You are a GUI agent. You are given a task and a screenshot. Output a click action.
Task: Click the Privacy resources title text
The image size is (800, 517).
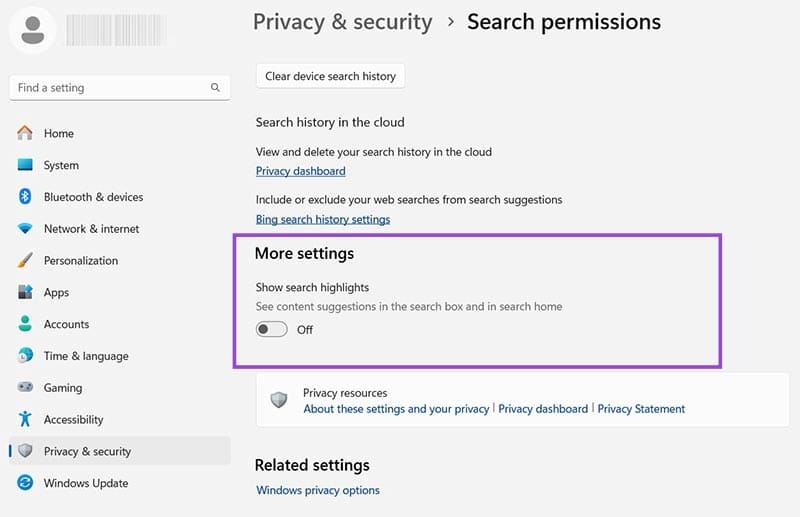[345, 393]
